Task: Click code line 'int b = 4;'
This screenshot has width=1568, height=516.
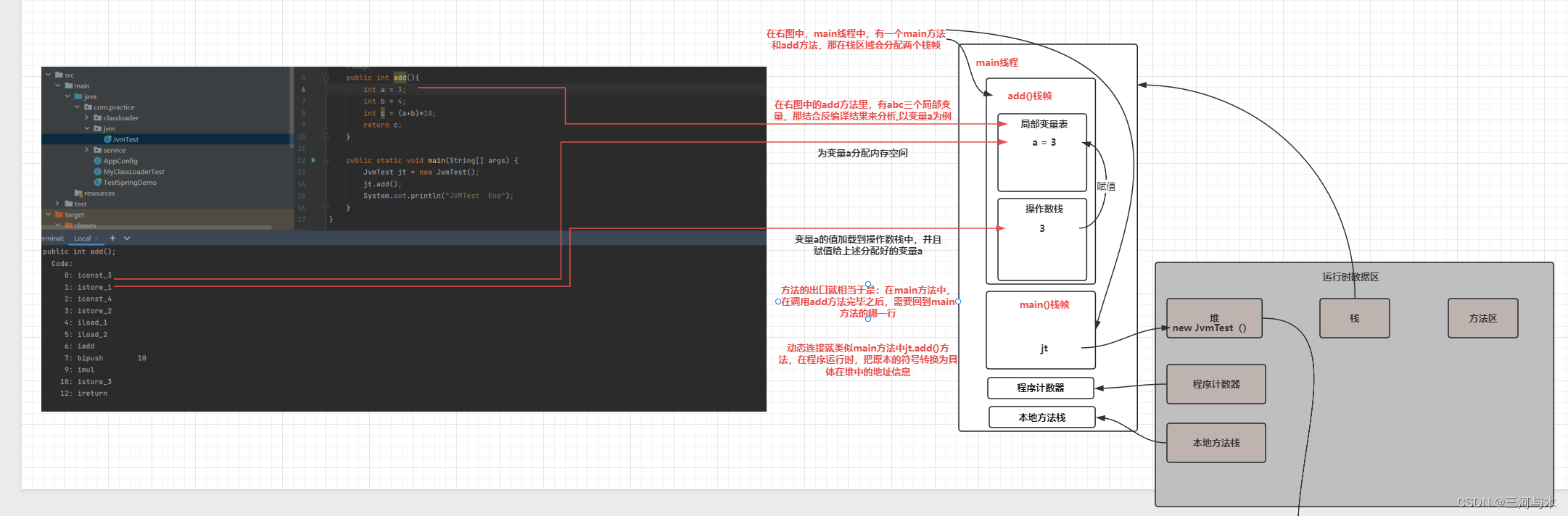Action: click(x=384, y=101)
